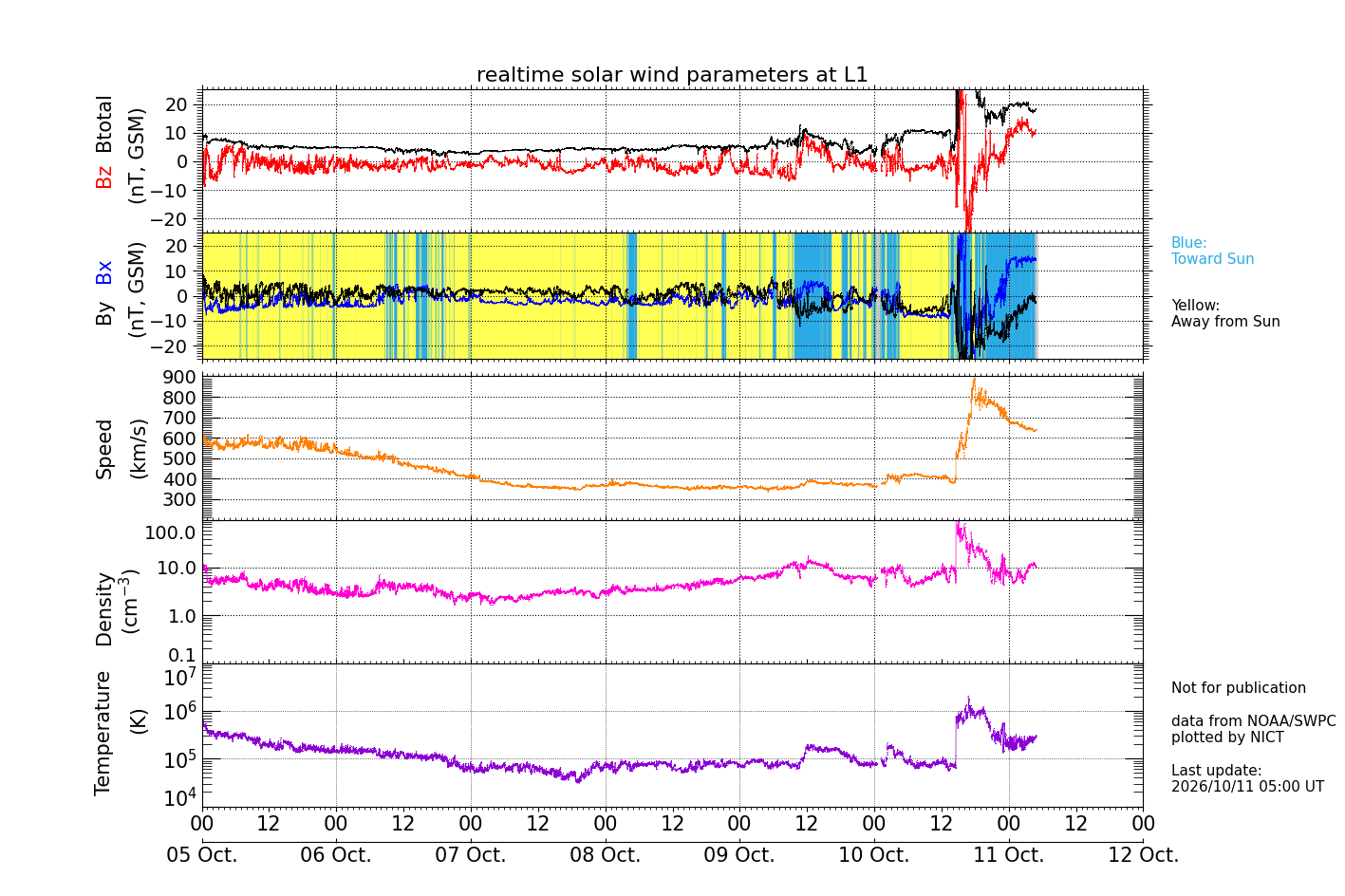The image size is (1345, 896).
Task: Click the Speed (km/s) axis label
Action: 120,449
